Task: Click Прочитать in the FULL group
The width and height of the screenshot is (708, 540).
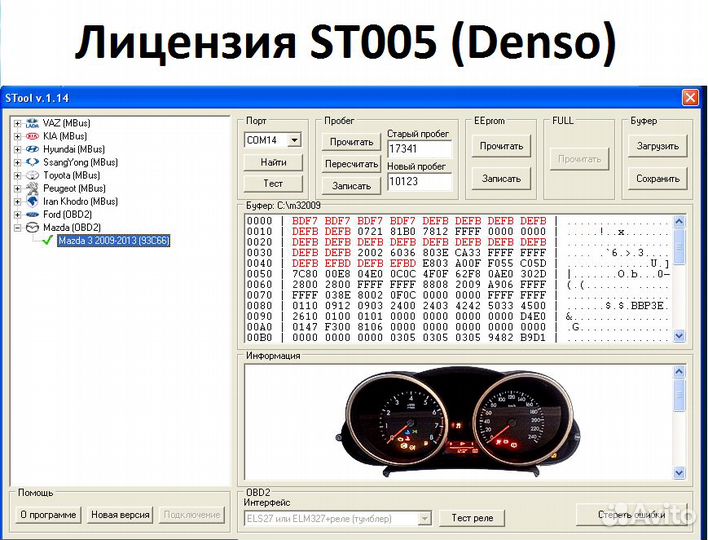Action: 579,159
